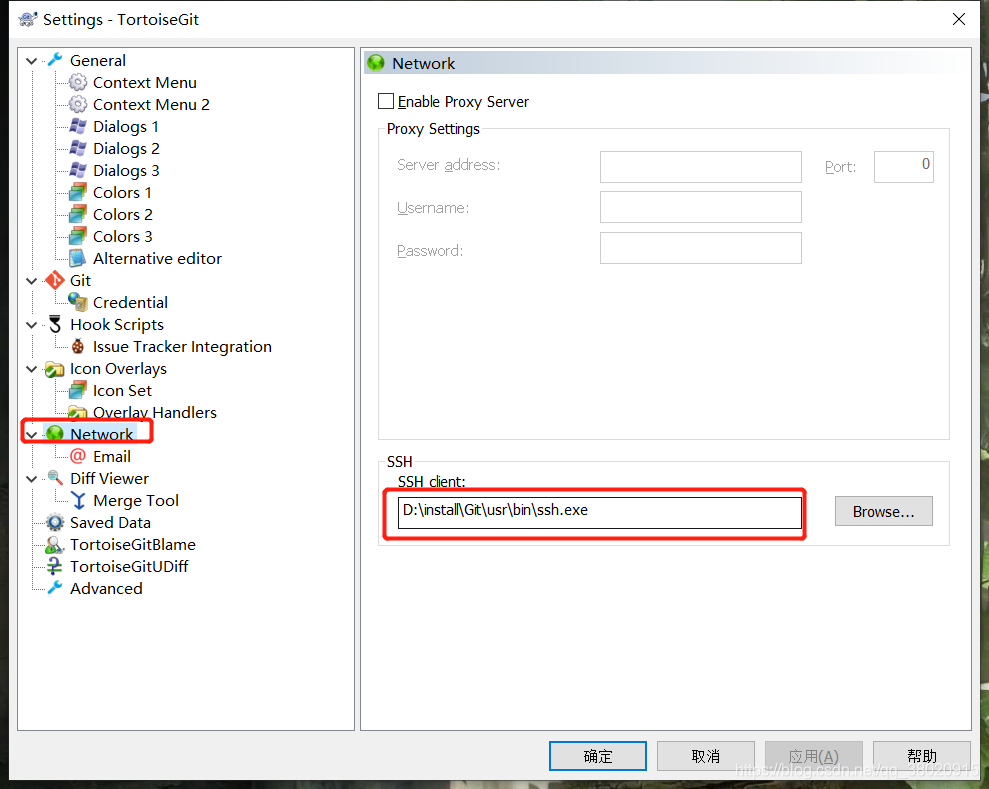Click the Password input field
This screenshot has width=989, height=789.
pyautogui.click(x=700, y=248)
